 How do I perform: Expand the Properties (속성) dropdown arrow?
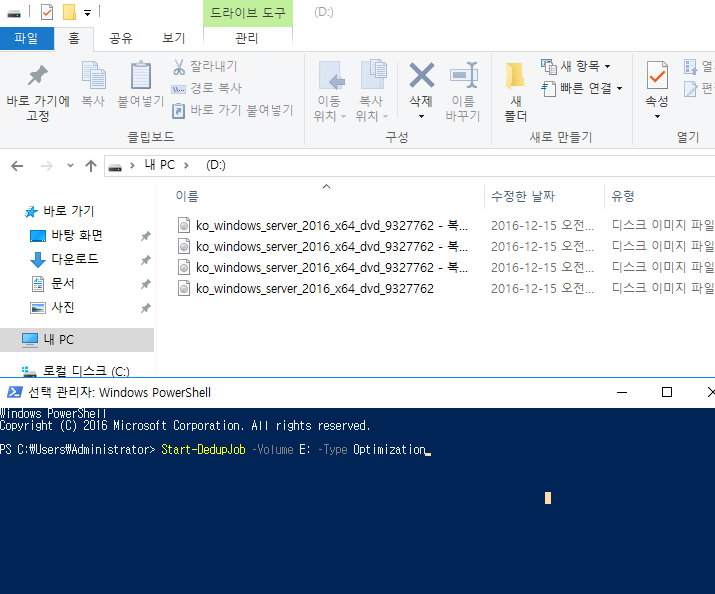pos(657,117)
